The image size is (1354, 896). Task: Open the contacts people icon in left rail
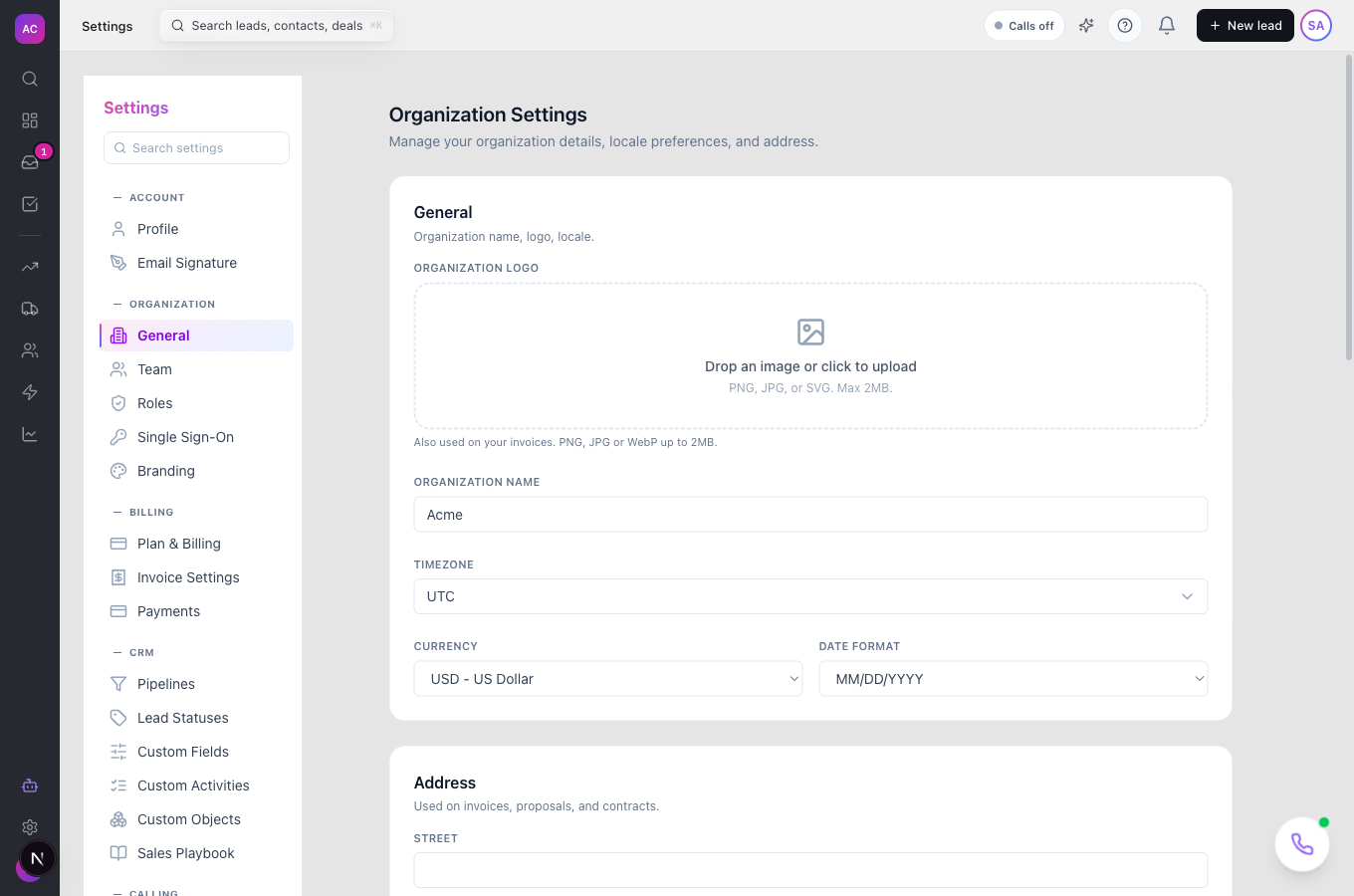(30, 350)
